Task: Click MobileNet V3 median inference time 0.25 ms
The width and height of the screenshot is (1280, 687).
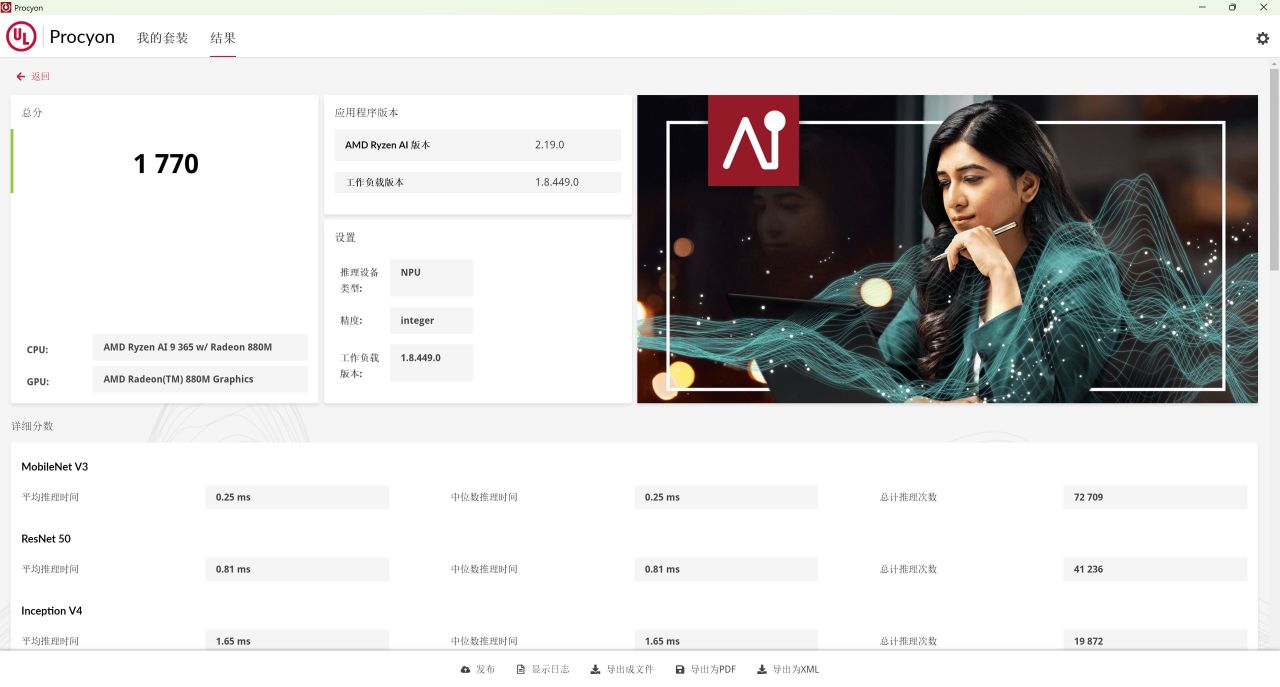Action: click(726, 497)
